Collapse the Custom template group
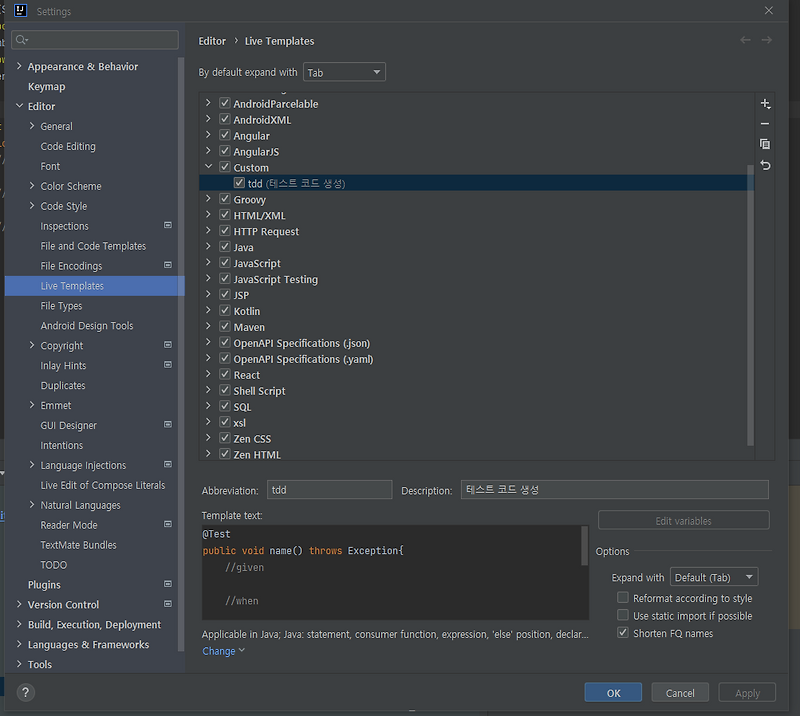 (207, 167)
